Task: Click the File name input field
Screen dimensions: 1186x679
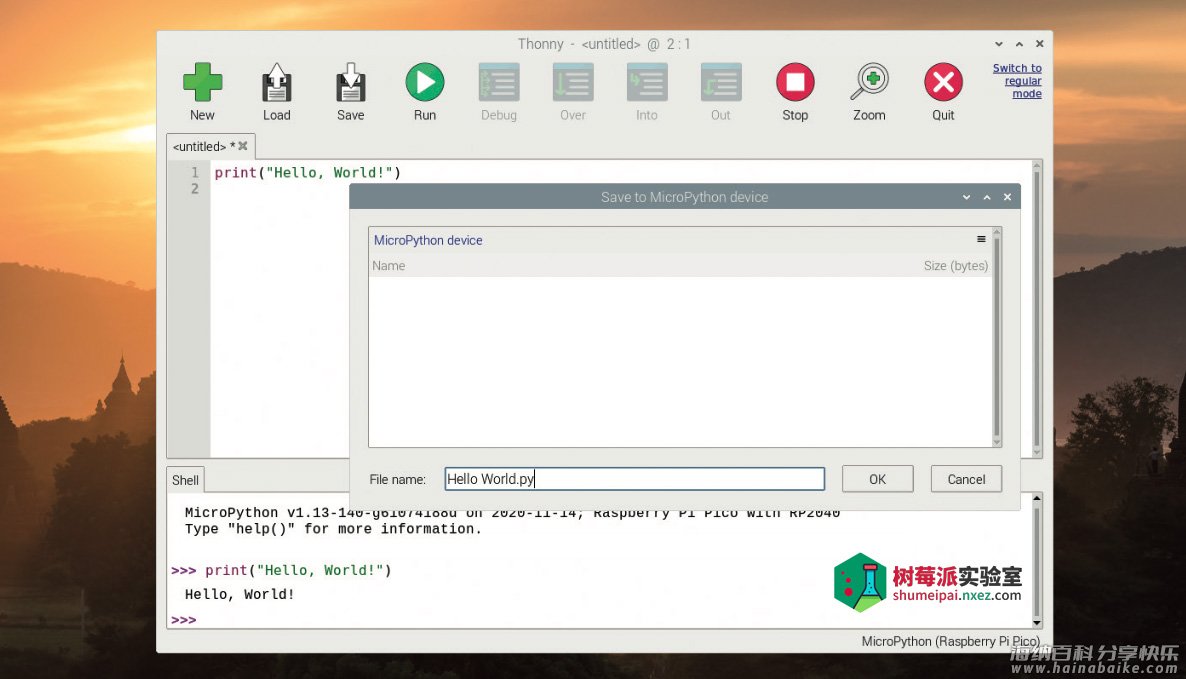Action: click(x=635, y=479)
